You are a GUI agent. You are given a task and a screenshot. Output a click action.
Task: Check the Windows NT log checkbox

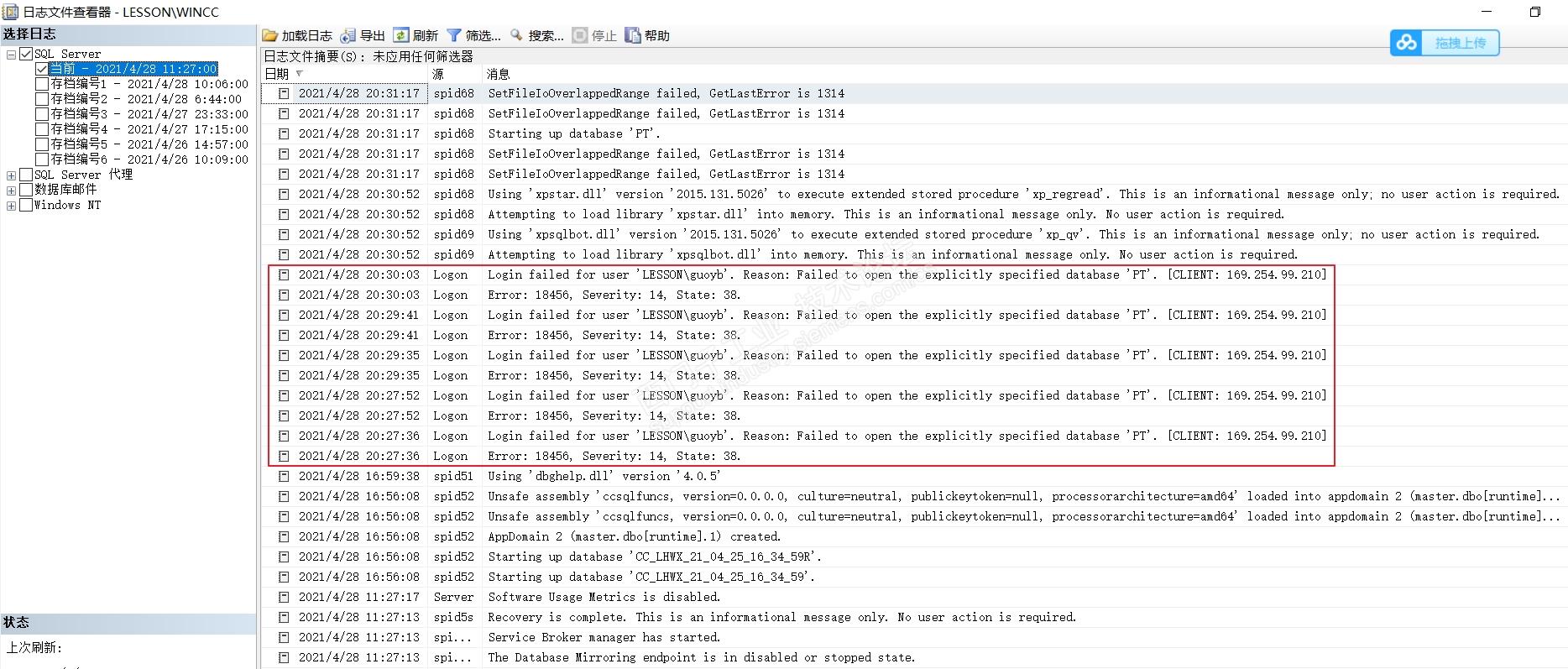click(x=26, y=205)
